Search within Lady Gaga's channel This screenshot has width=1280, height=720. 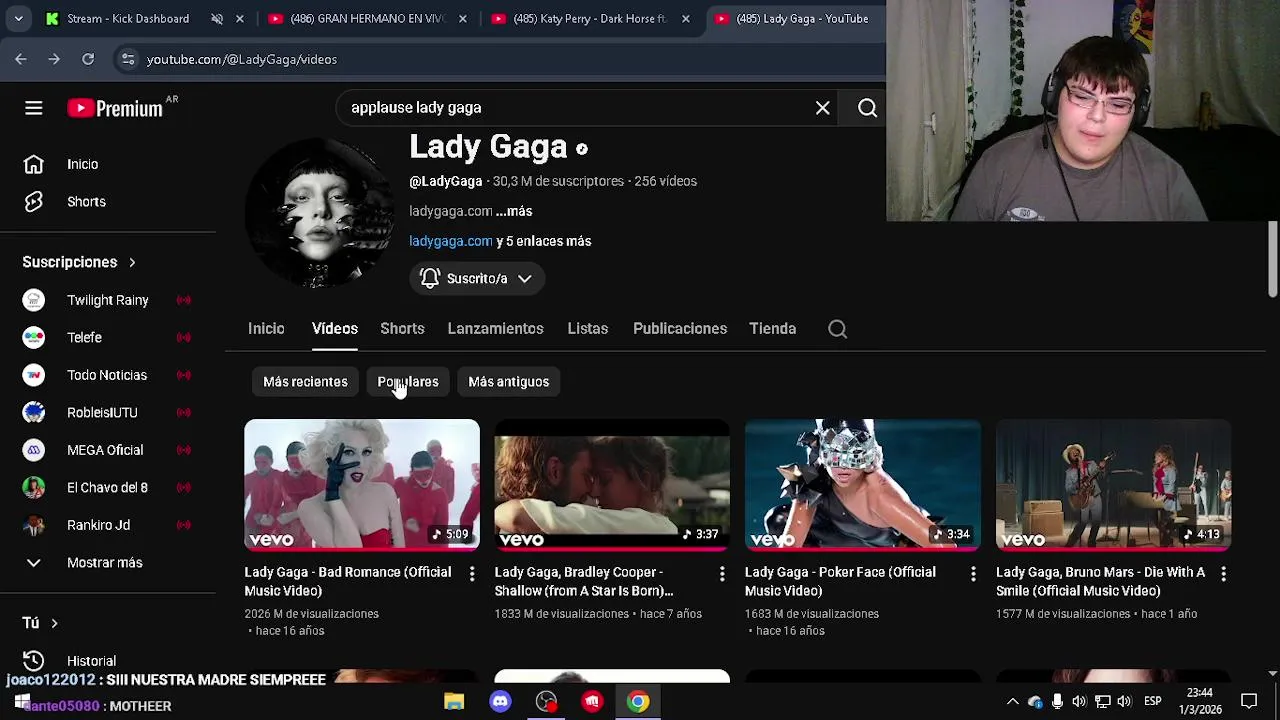837,329
